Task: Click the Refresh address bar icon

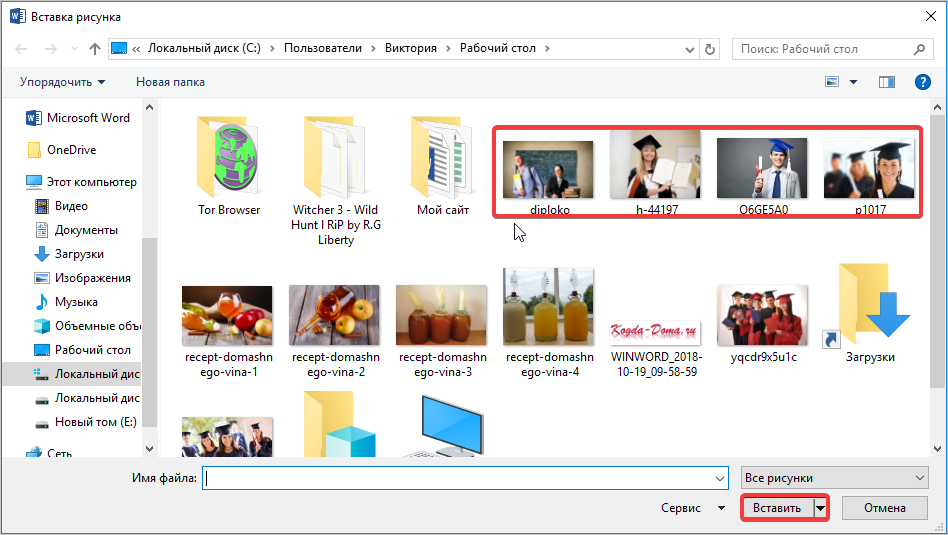Action: tap(710, 49)
